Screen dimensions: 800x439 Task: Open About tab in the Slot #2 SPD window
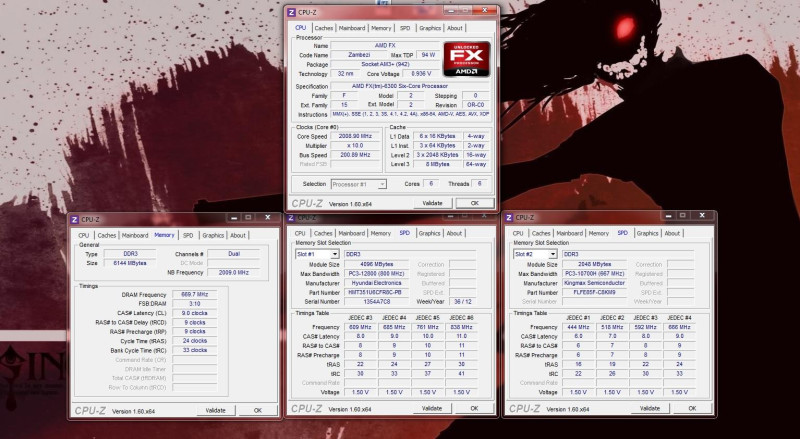[672, 233]
